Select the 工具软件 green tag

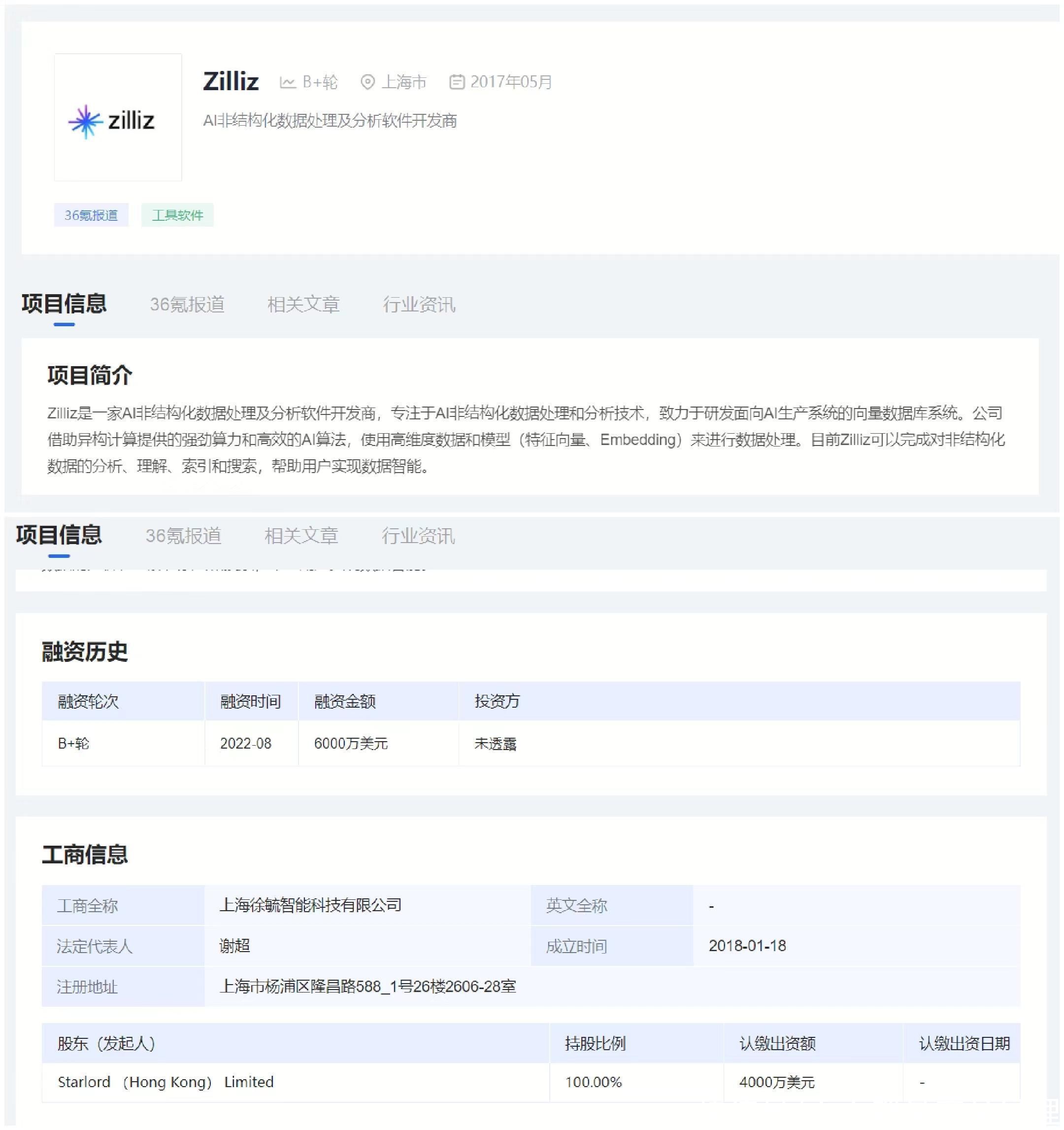click(x=177, y=215)
